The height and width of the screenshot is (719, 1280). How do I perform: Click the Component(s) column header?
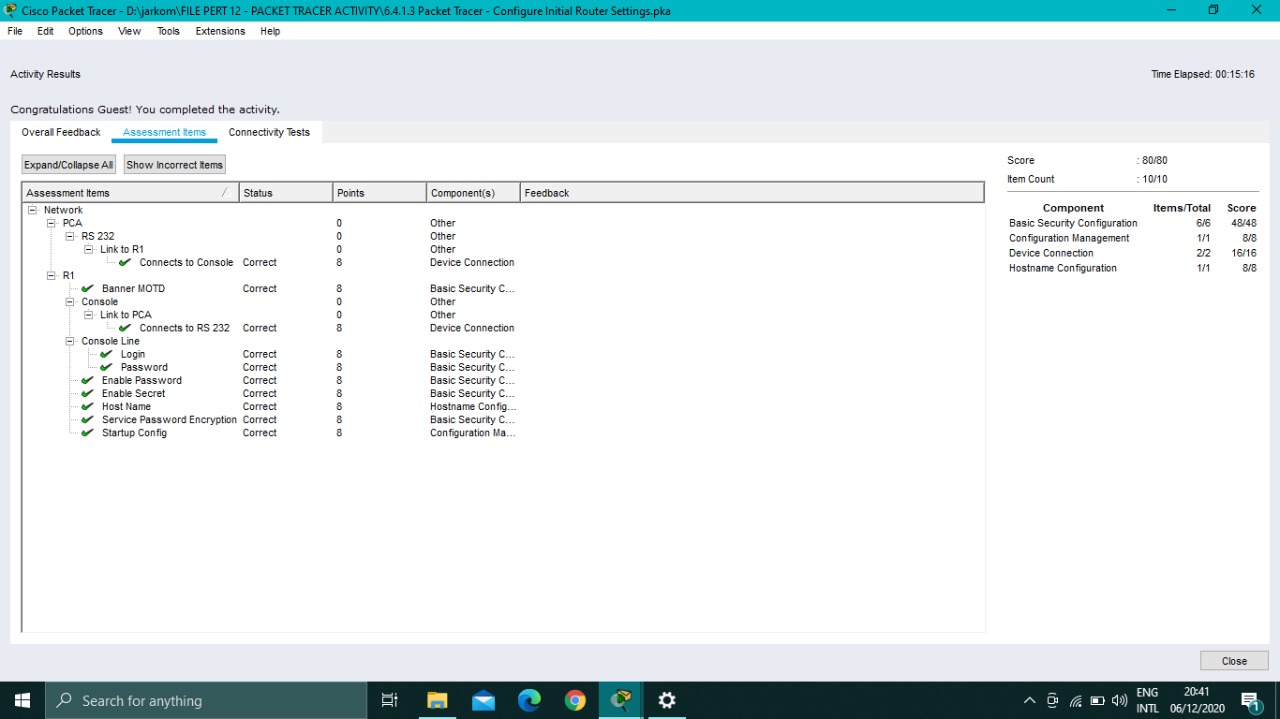pyautogui.click(x=474, y=193)
